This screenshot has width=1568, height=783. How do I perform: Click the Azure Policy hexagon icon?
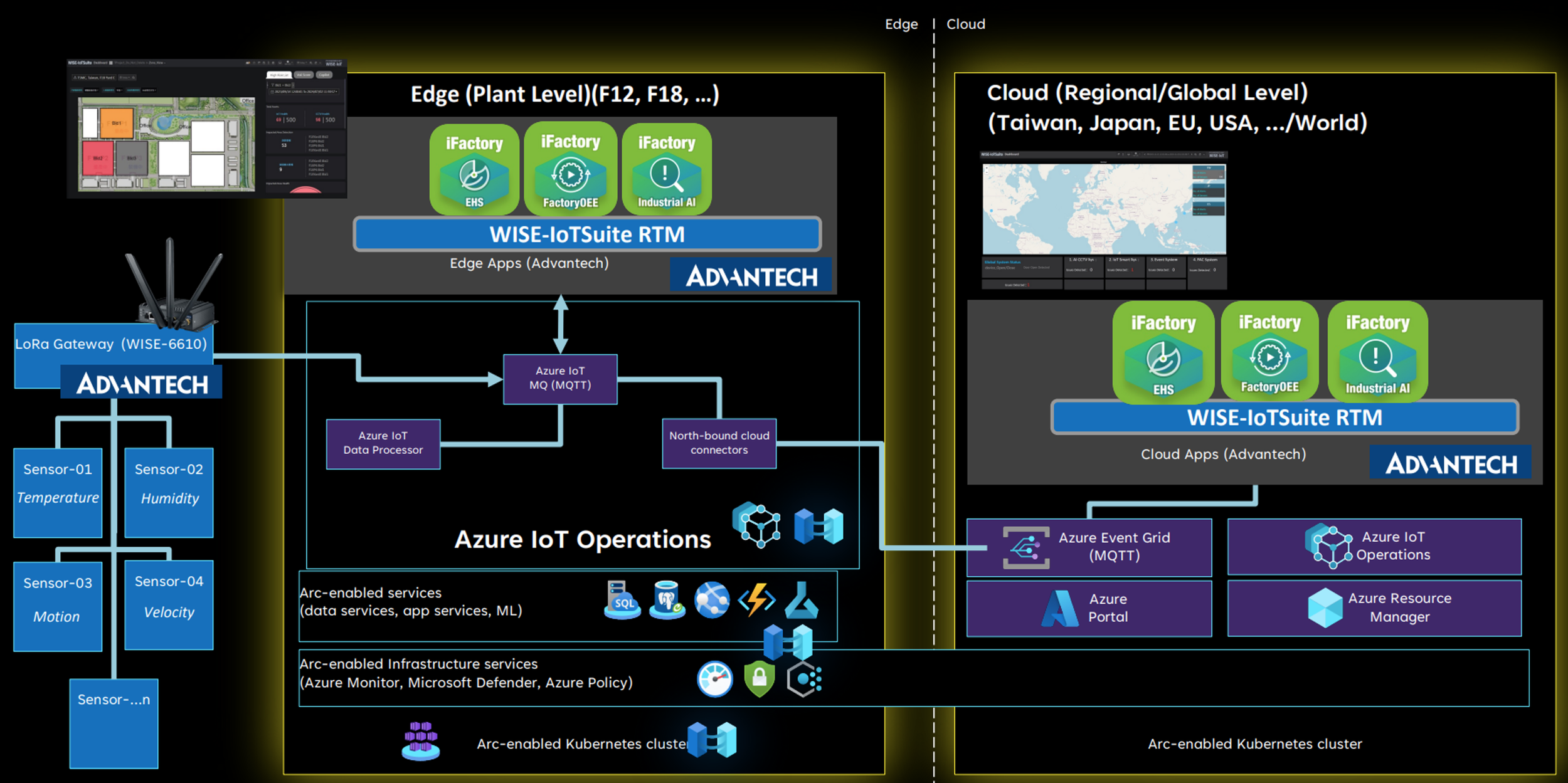coord(804,679)
